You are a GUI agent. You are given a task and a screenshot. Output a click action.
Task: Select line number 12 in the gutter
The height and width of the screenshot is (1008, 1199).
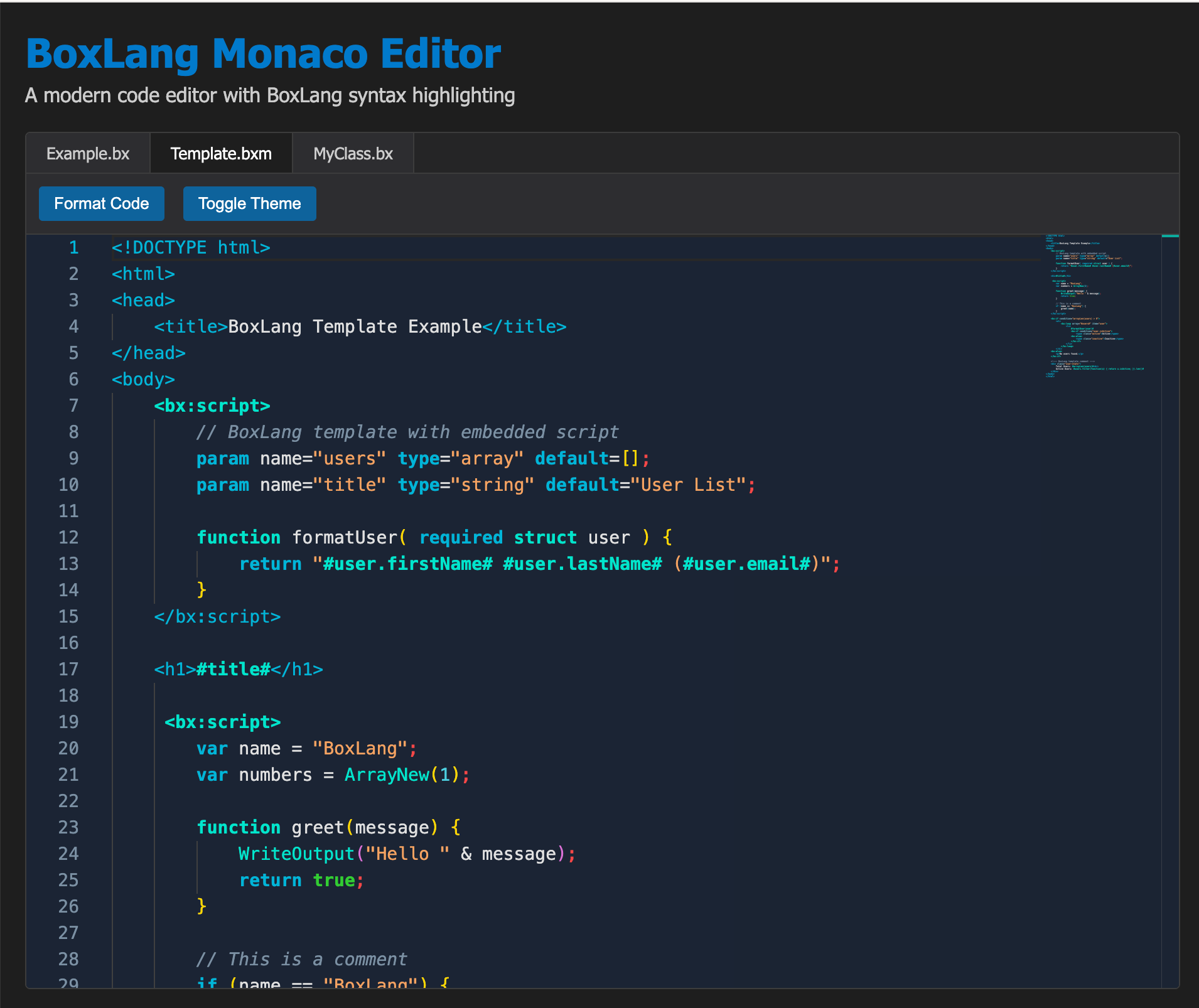(68, 538)
